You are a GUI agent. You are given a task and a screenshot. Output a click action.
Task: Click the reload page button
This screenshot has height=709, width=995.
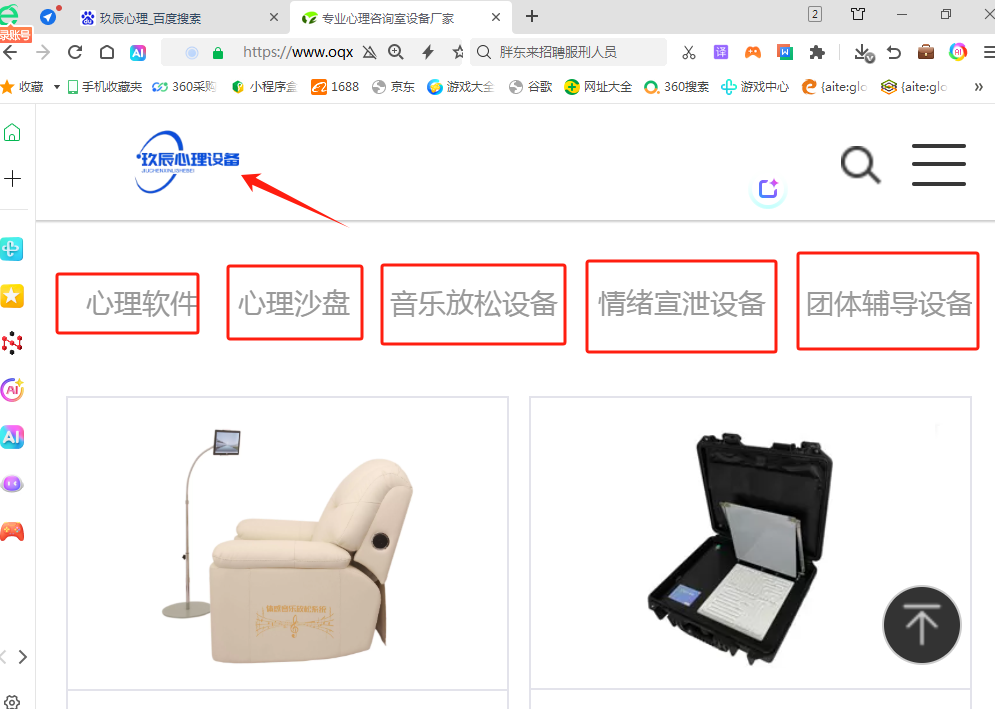pyautogui.click(x=74, y=52)
